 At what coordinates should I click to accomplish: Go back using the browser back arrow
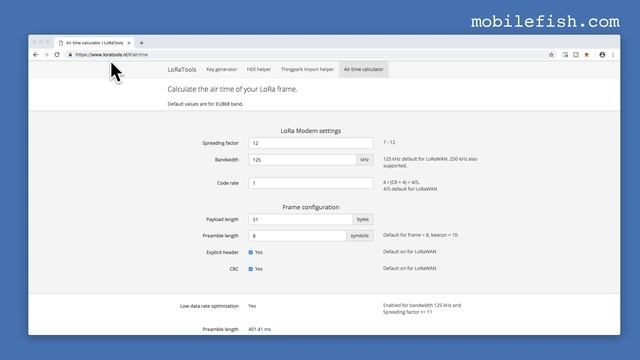pos(36,55)
